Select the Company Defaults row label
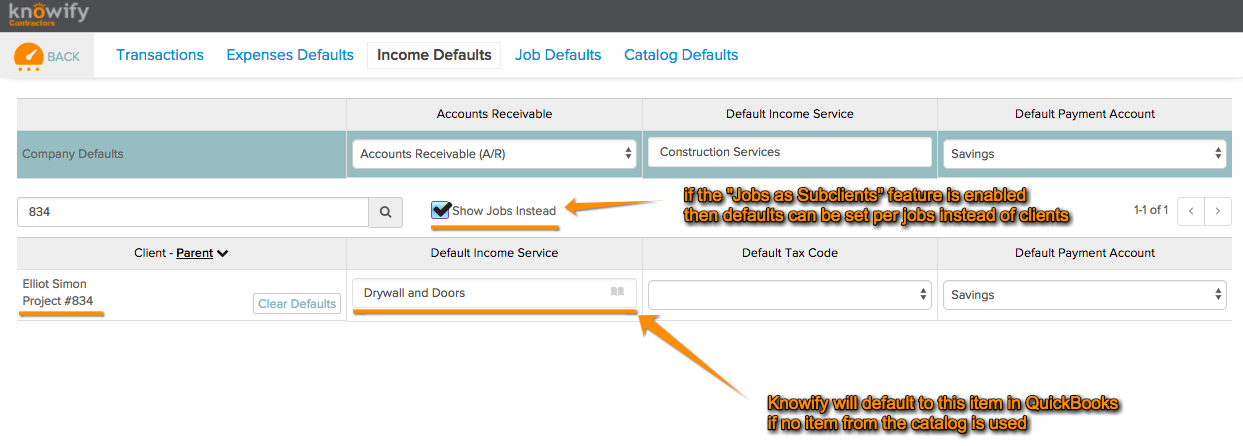 tap(73, 154)
